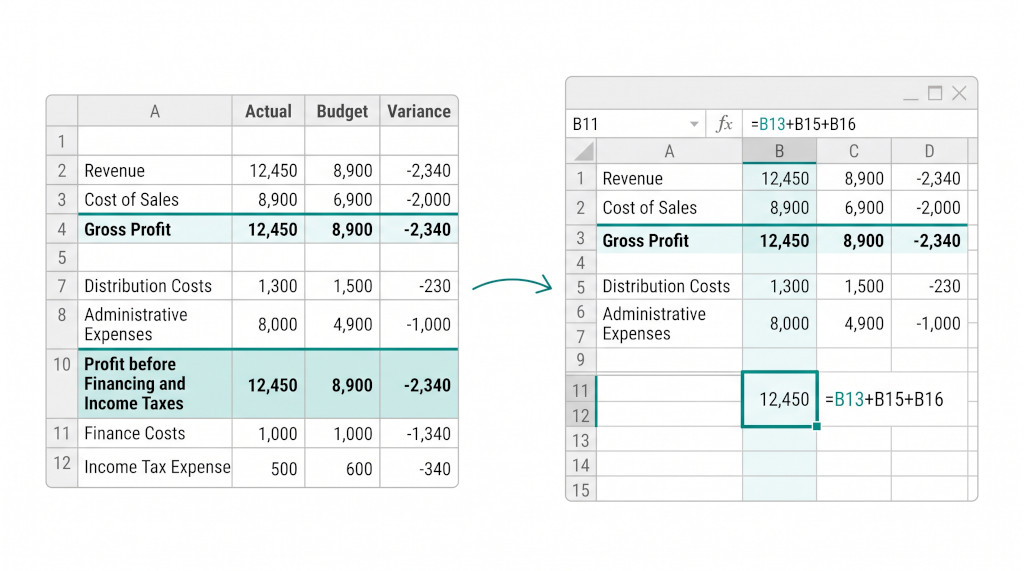Click Cost of Sales in right window
Viewport: 1024px width, 571px height.
coord(669,207)
